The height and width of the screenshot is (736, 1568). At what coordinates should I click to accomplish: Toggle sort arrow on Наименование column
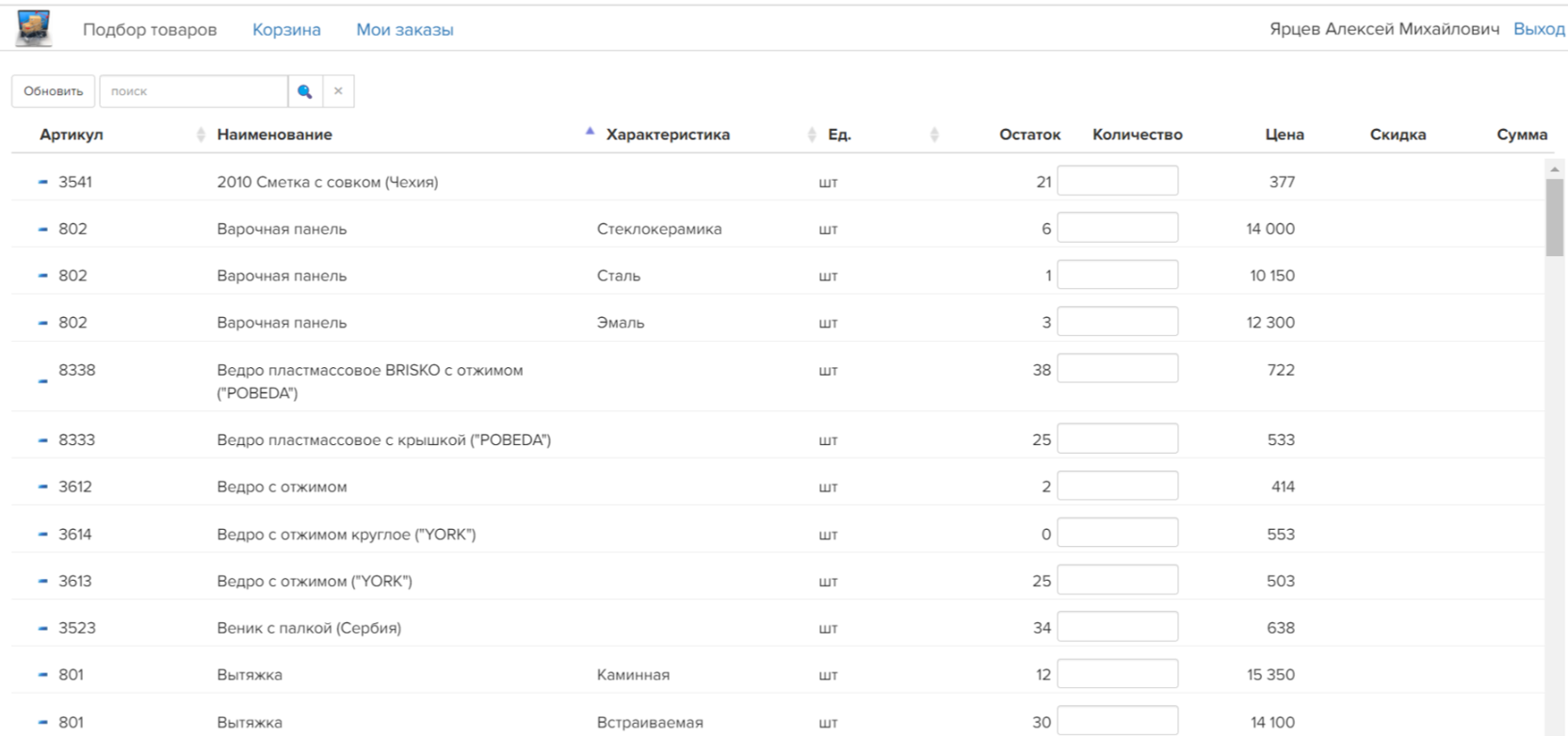pos(590,132)
